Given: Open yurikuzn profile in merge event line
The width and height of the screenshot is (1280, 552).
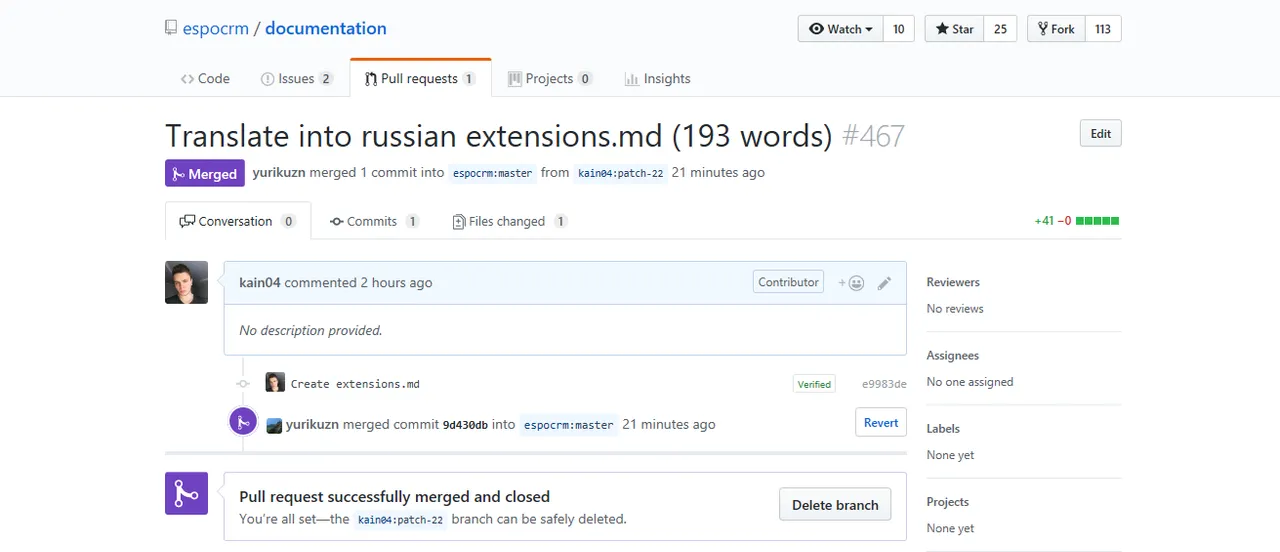Looking at the screenshot, I should coord(312,424).
